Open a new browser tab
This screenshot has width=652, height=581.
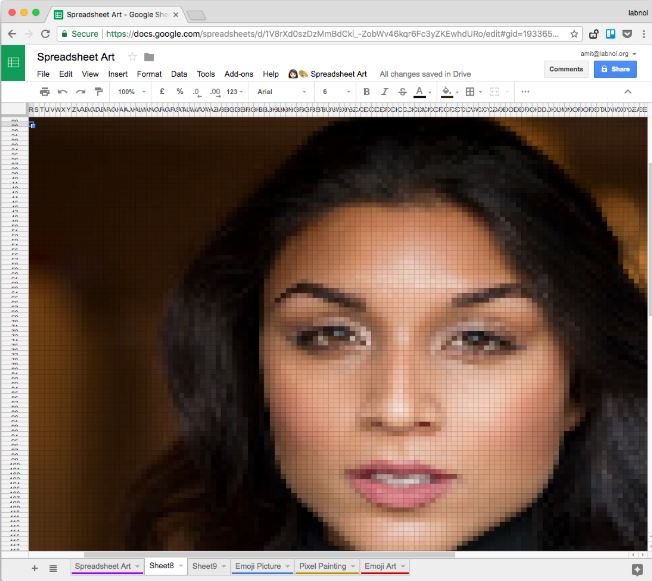point(196,15)
